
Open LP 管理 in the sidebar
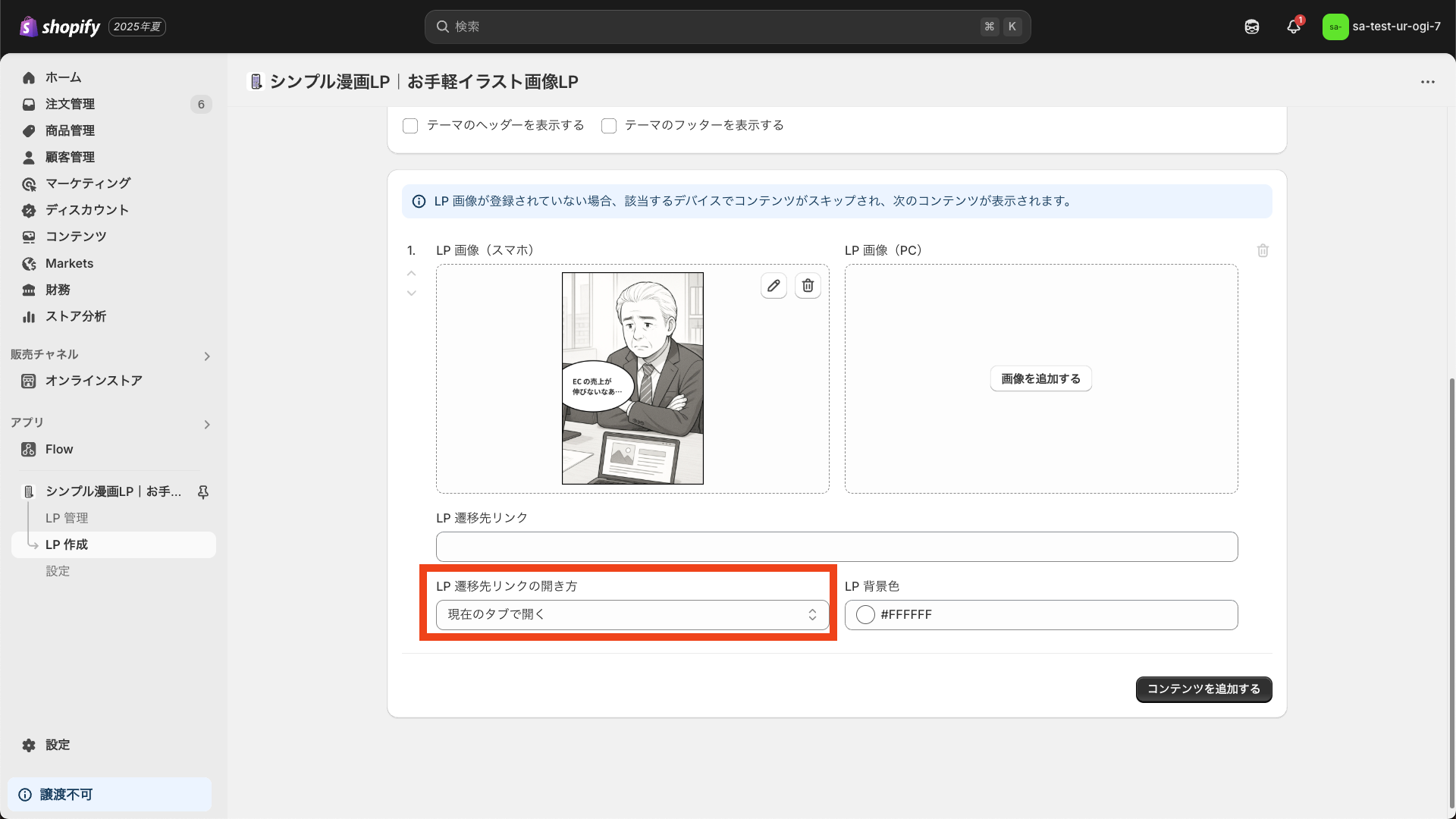[x=67, y=518]
